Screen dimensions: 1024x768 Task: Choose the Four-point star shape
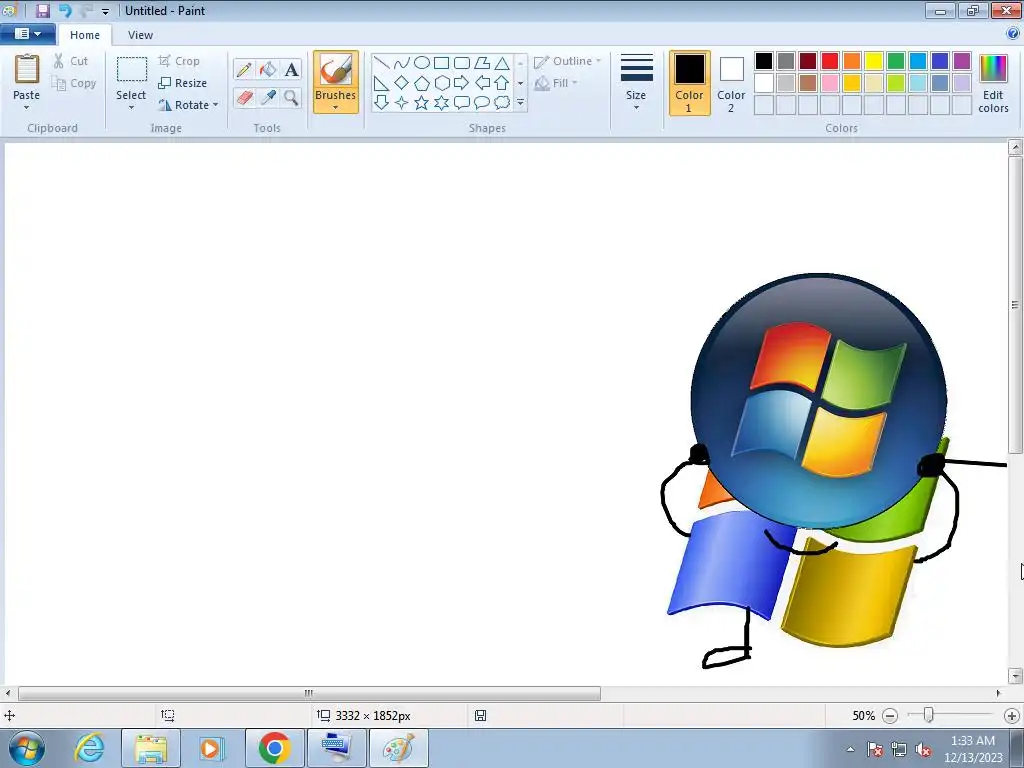pyautogui.click(x=402, y=103)
